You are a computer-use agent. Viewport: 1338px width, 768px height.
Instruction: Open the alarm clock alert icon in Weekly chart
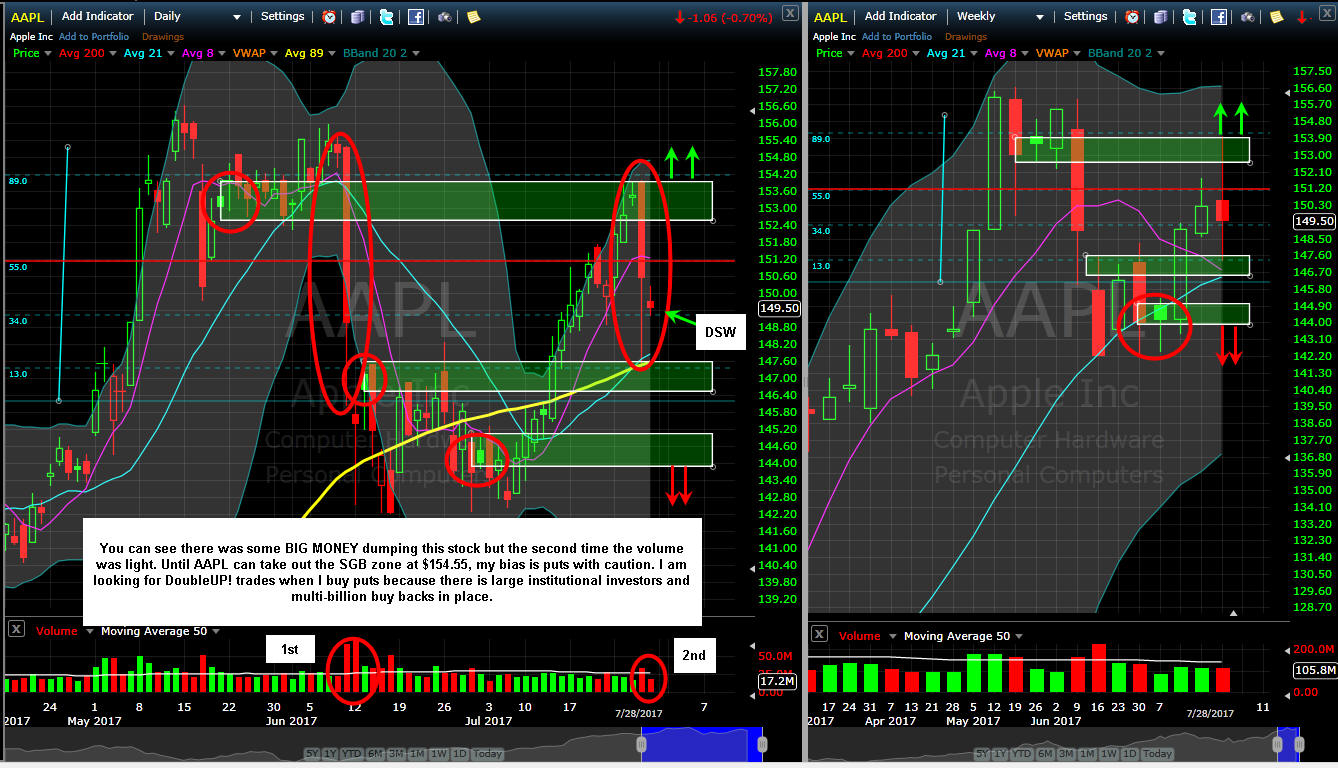pos(1132,17)
